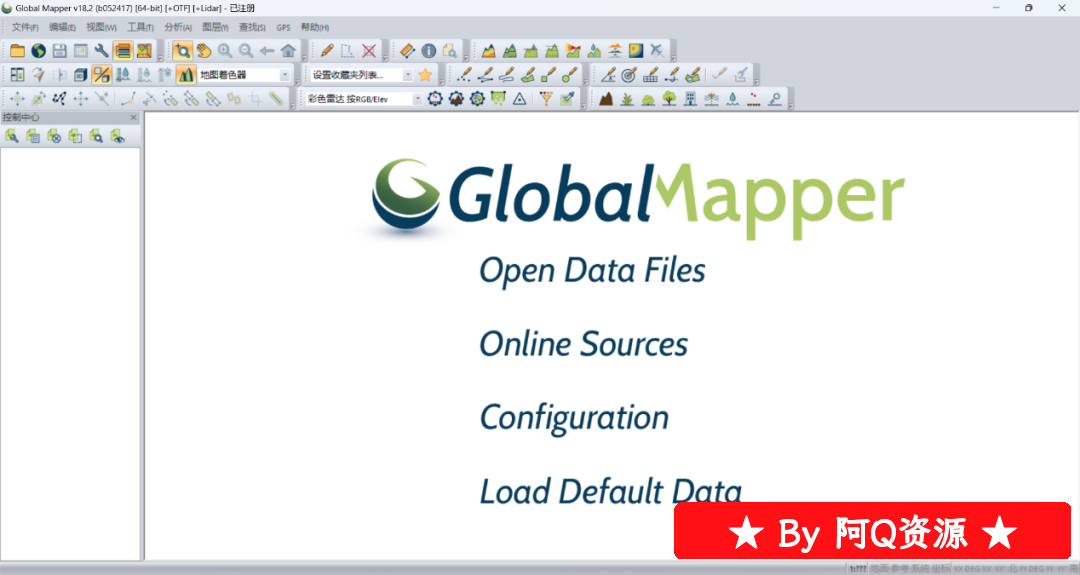Click the home full view icon
Image resolution: width=1080 pixels, height=575 pixels.
288,50
